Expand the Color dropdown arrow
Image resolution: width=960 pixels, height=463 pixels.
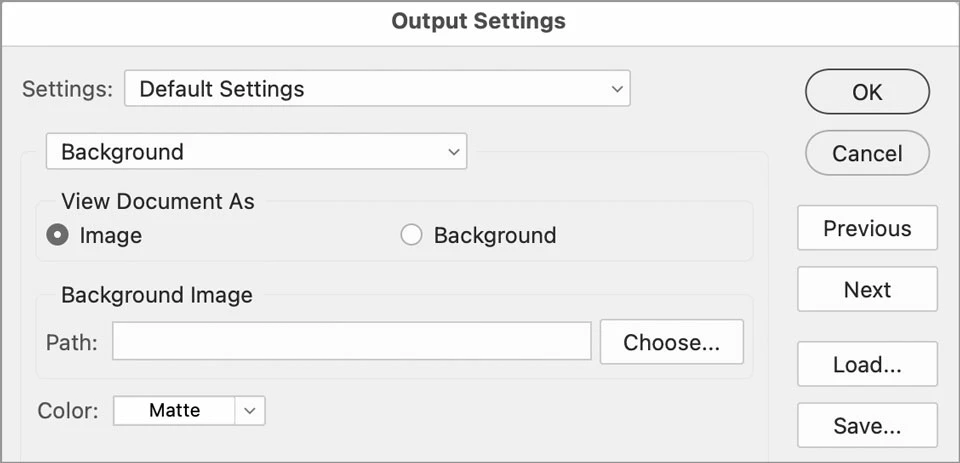click(x=250, y=410)
